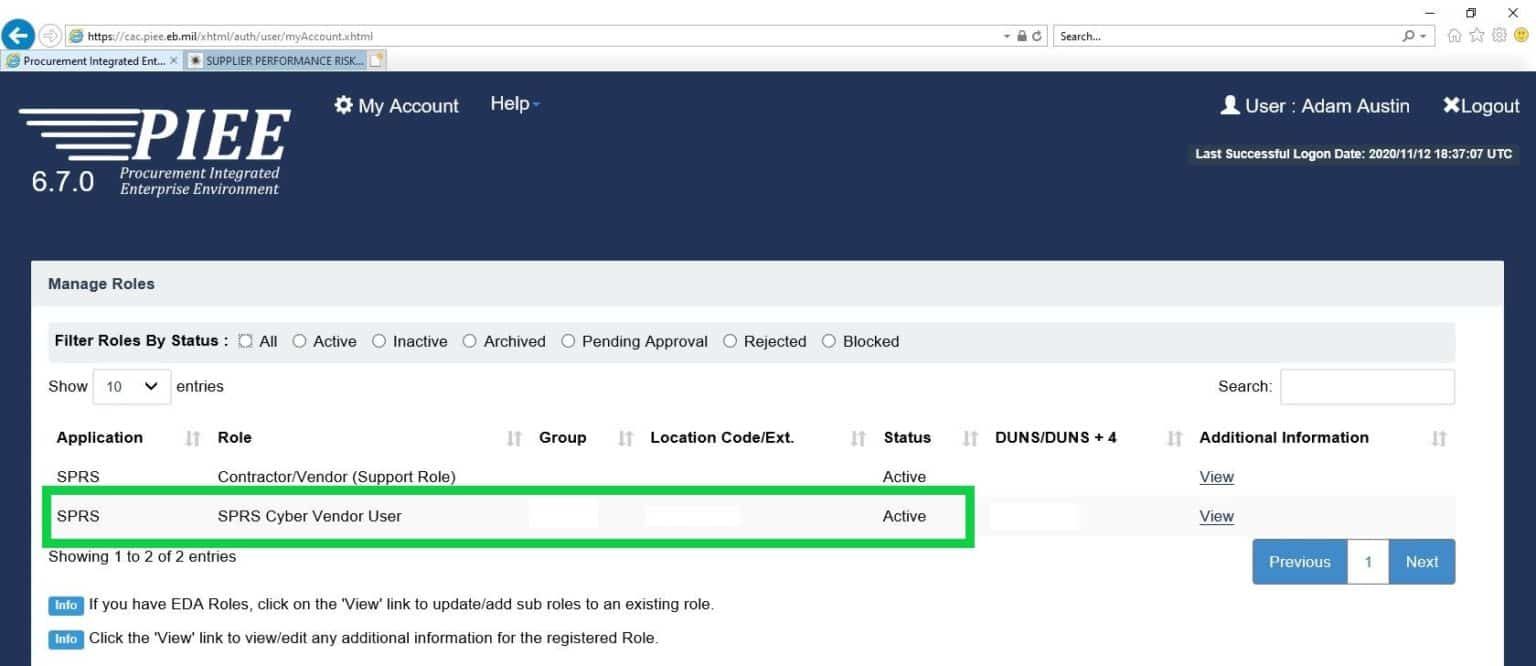The image size is (1536, 666).
Task: Click the table Search input field
Action: (1367, 387)
